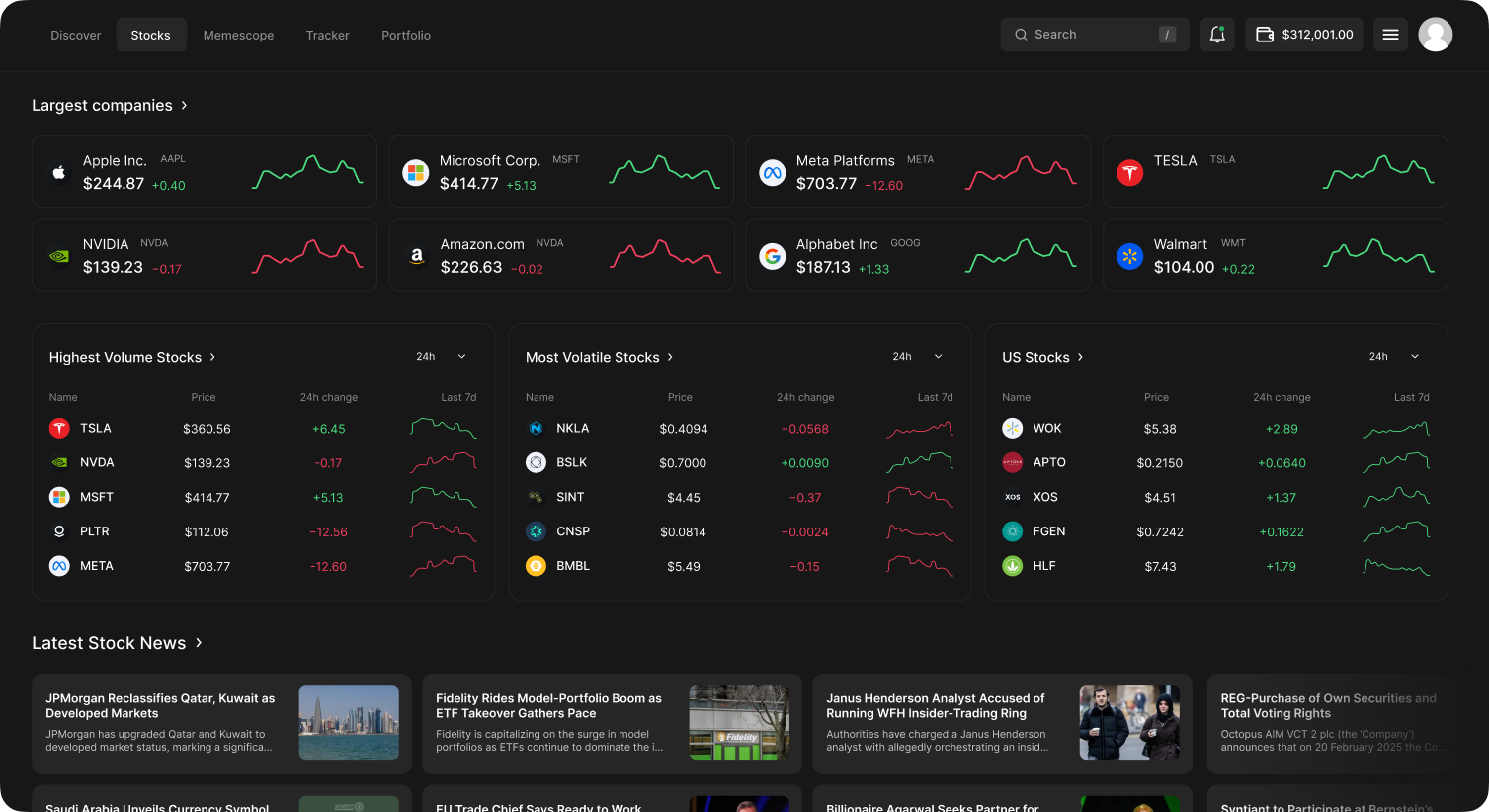1489x812 pixels.
Task: Click the NVDA row icon in Highest Volume
Action: click(x=59, y=462)
